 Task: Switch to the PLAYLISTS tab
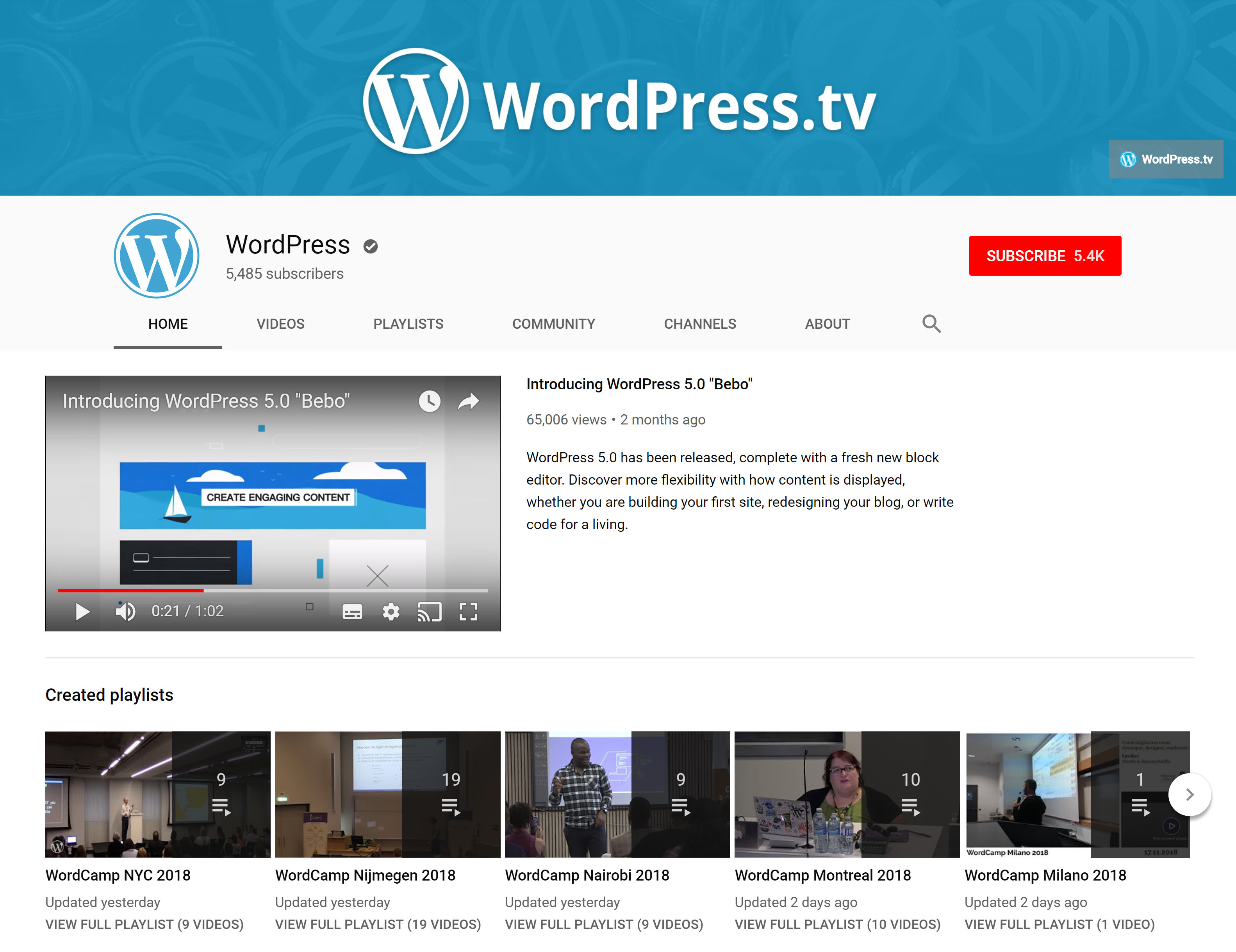(408, 324)
